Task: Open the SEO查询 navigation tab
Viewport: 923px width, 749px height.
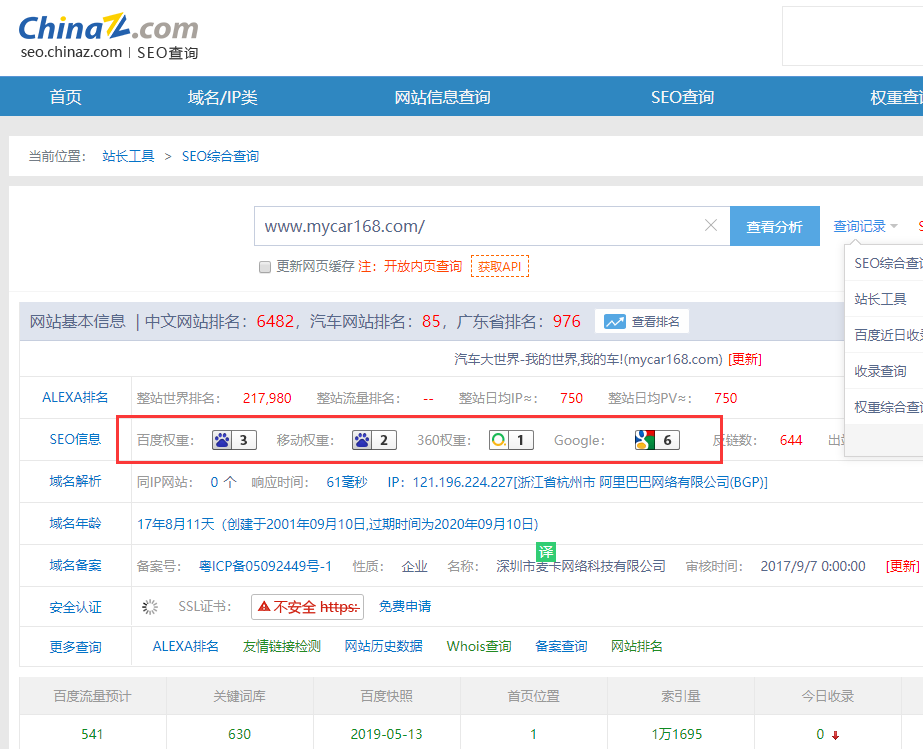Action: click(682, 97)
